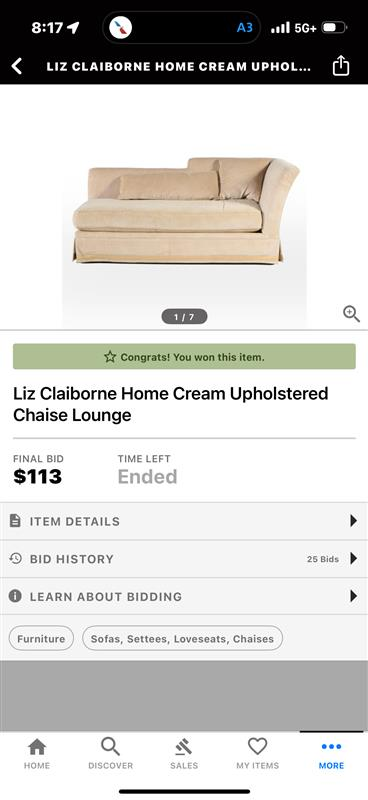368x800 pixels.
Task: Select Sofas, Settees, Loveseats, Chaises tag
Action: [x=182, y=638]
